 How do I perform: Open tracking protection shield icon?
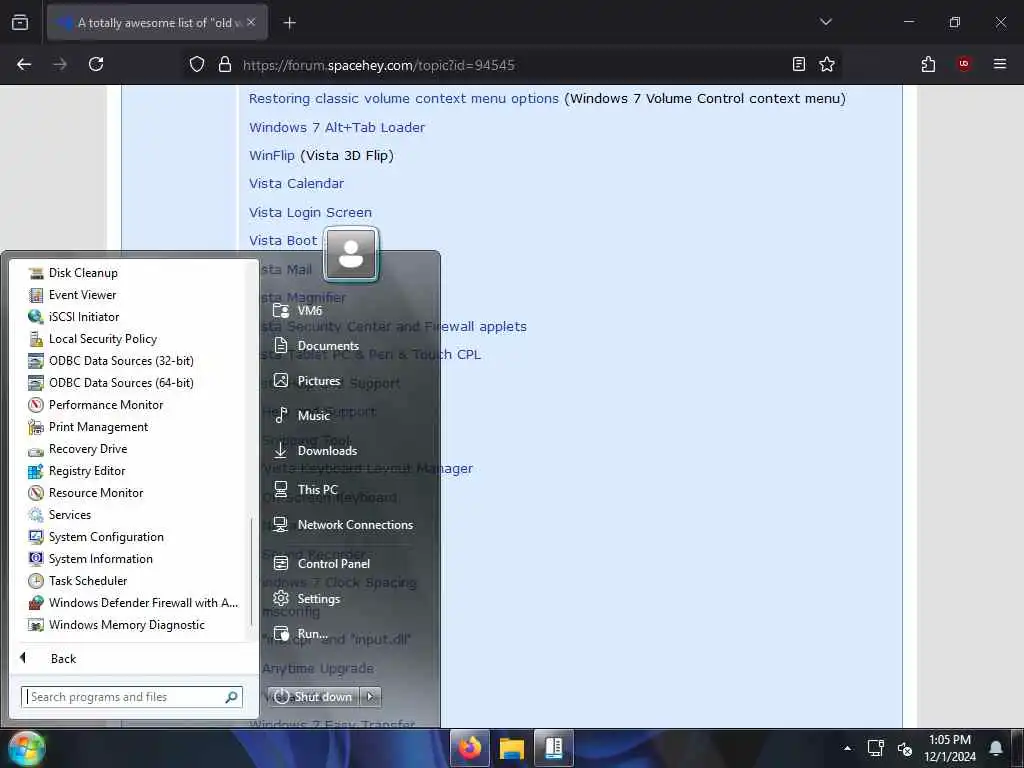[197, 64]
